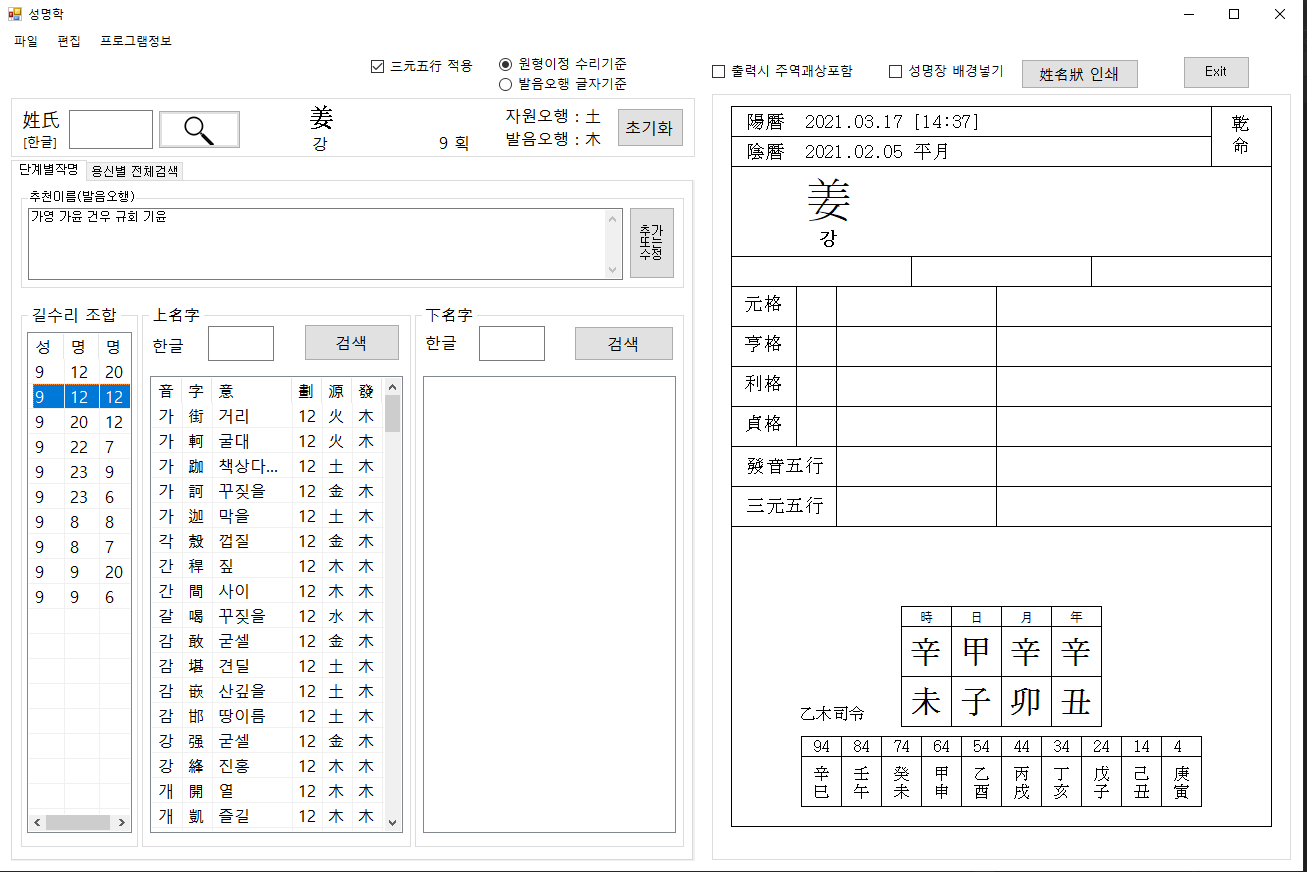Select the 喝 꾸짖을 row

pos(267,616)
